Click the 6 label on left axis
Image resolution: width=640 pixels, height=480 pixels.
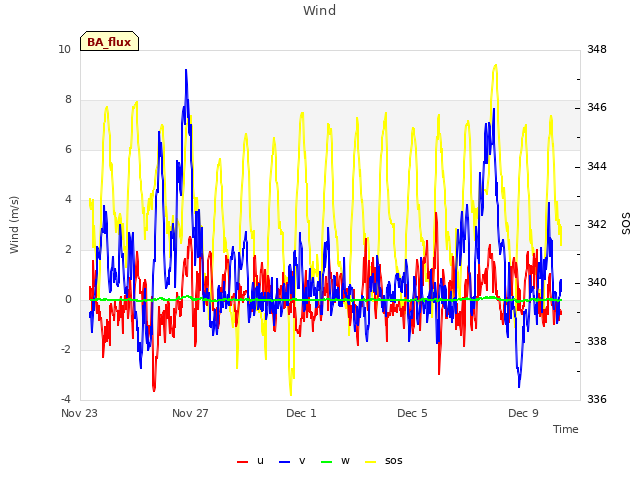coord(68,149)
